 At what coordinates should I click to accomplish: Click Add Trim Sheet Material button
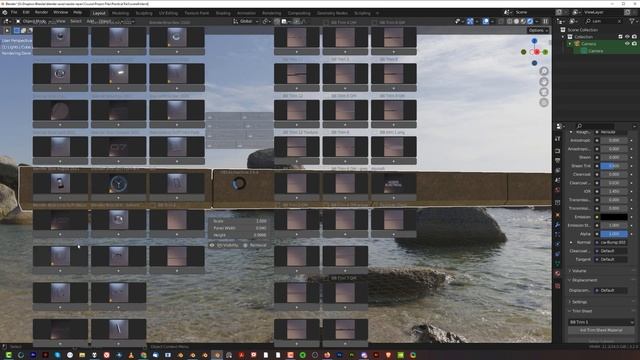click(x=601, y=330)
